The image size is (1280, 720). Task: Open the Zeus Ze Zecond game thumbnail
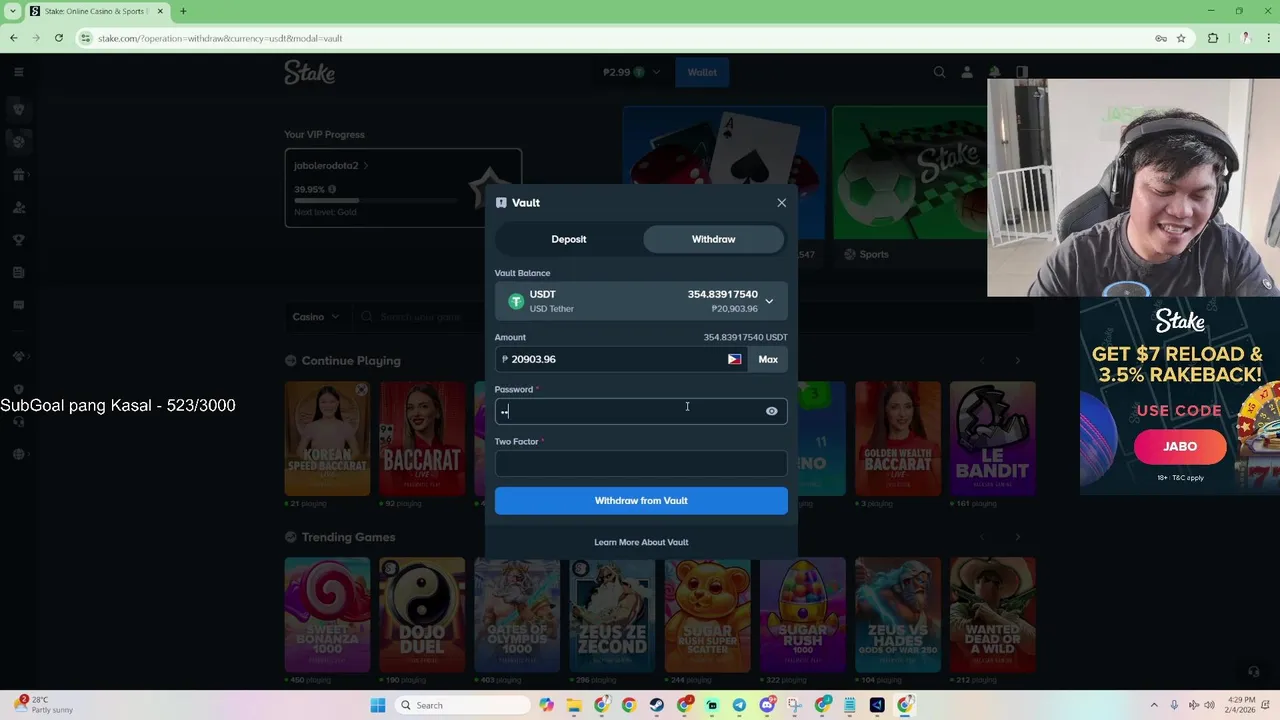pyautogui.click(x=612, y=614)
